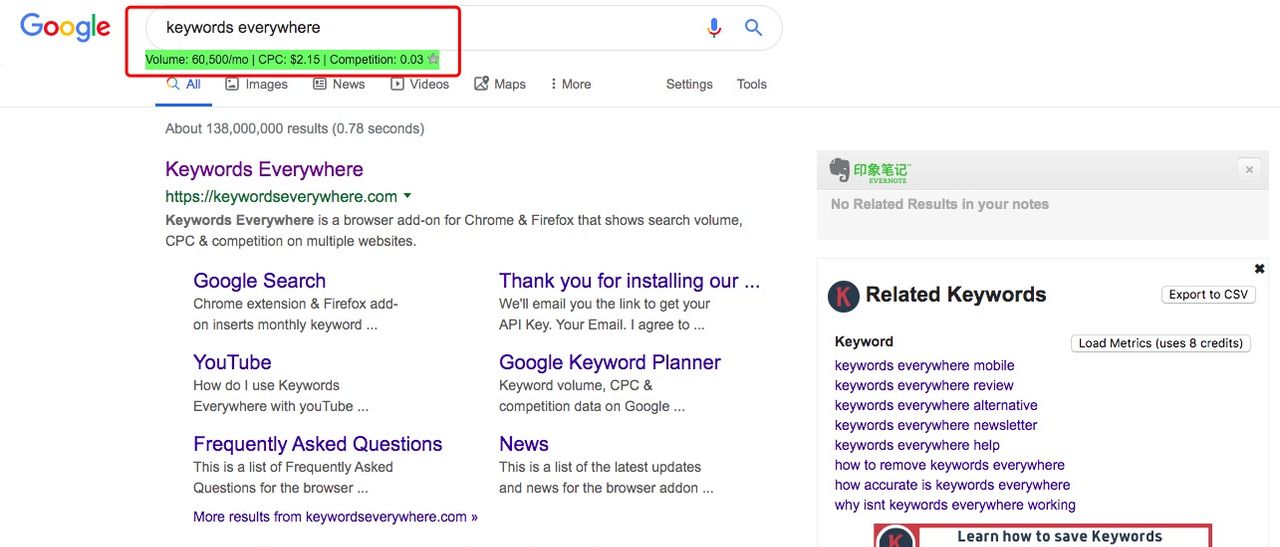
Task: Click the star icon beside Competition metric
Action: 433,60
